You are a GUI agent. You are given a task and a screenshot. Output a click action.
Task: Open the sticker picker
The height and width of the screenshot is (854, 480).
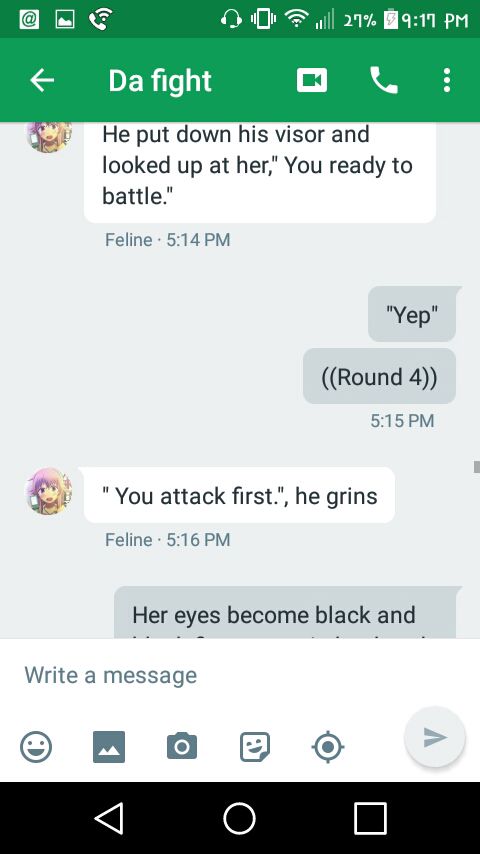pyautogui.click(x=254, y=746)
